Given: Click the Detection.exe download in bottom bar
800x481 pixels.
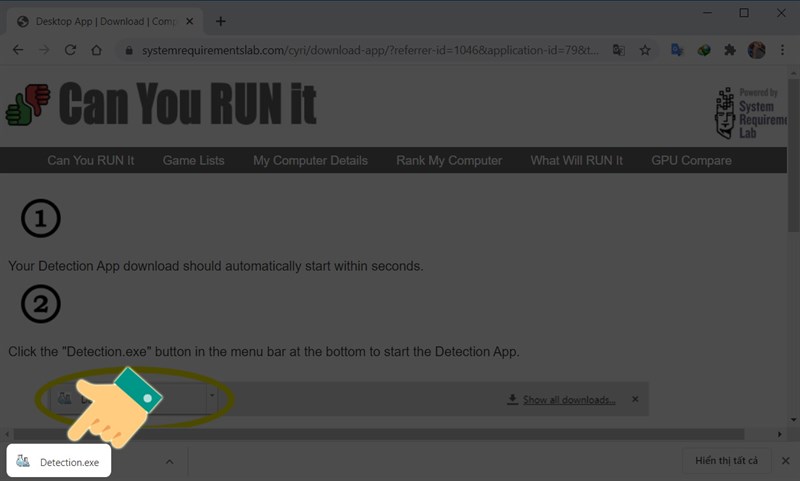Looking at the screenshot, I should pos(60,462).
